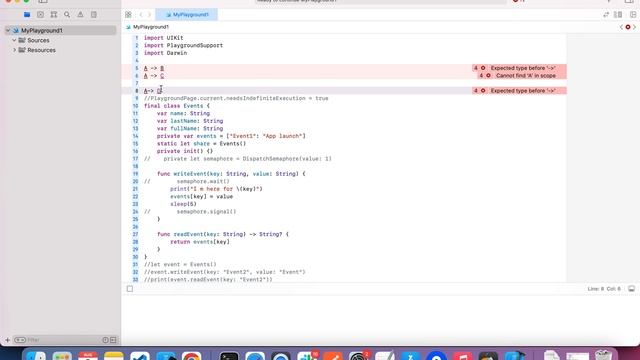
Task: Select the Resources folder row
Action: coord(60,50)
